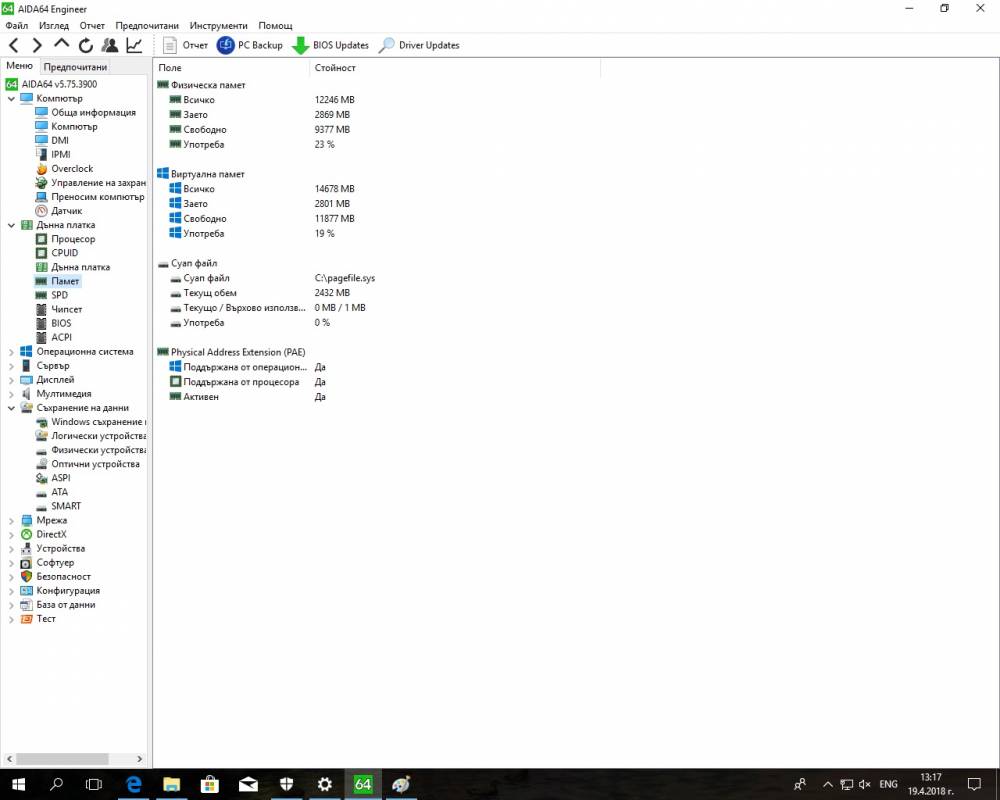This screenshot has width=1000, height=800.
Task: Open the SMART tree item
Action: click(x=58, y=506)
